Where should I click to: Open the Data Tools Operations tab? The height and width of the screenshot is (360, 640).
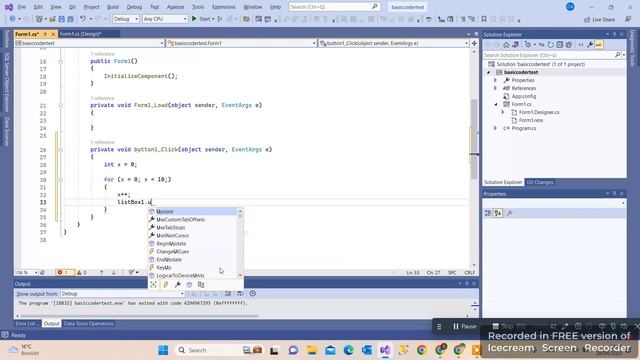pyautogui.click(x=89, y=323)
